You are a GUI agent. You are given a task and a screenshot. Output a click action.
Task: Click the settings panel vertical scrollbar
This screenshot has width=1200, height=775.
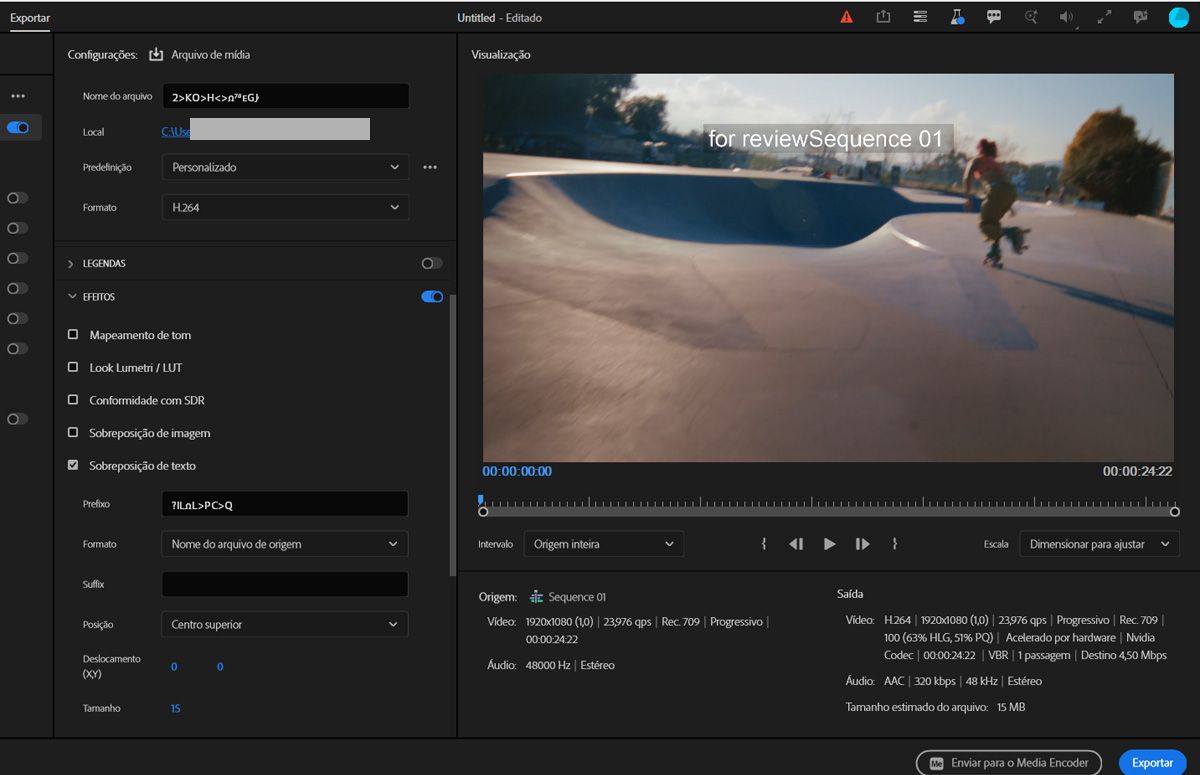[x=453, y=435]
